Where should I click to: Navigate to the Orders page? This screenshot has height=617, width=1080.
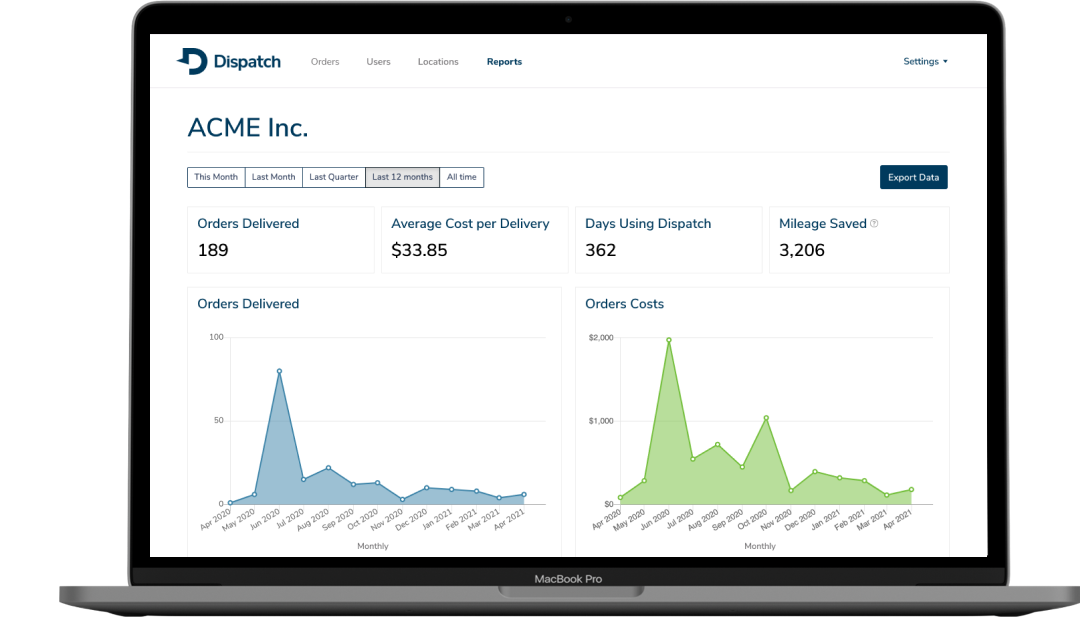325,61
